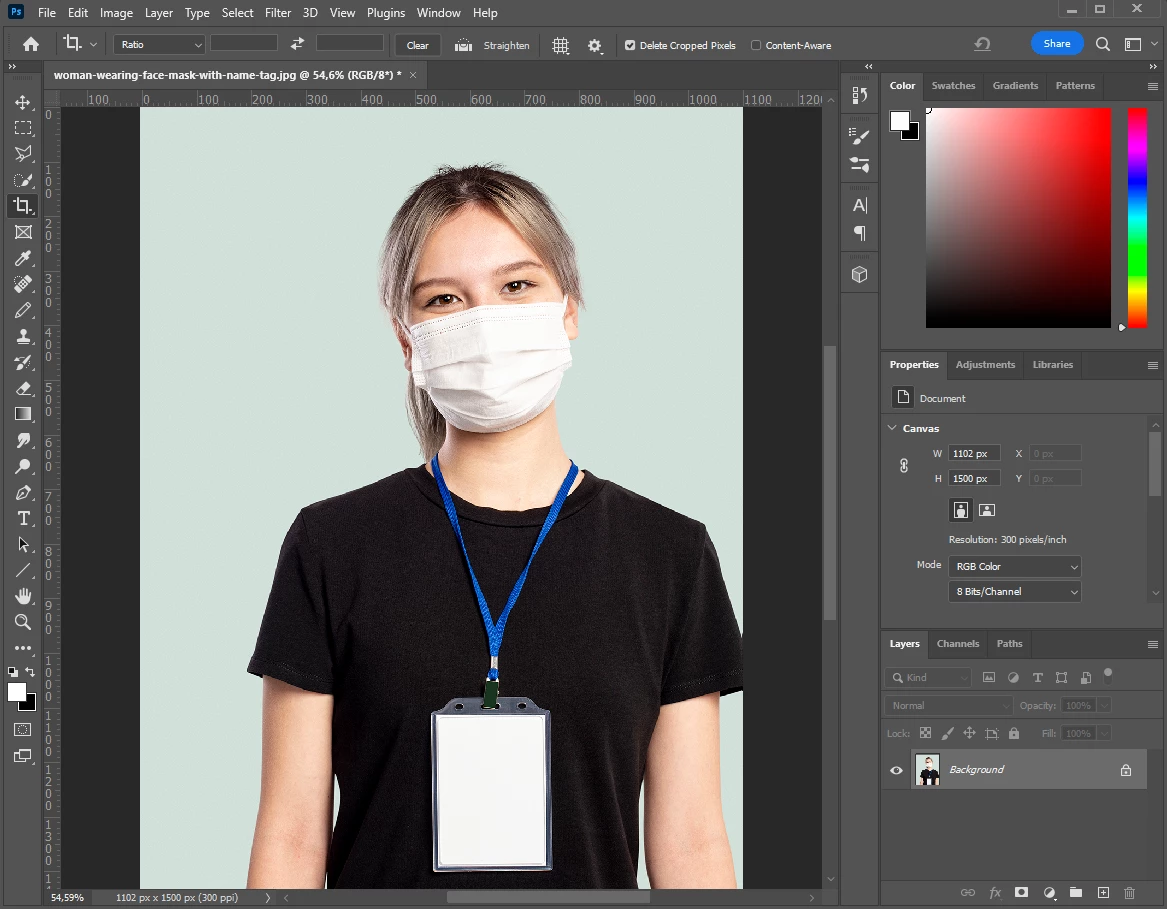Open the Paragraph panel icon

[x=860, y=234]
